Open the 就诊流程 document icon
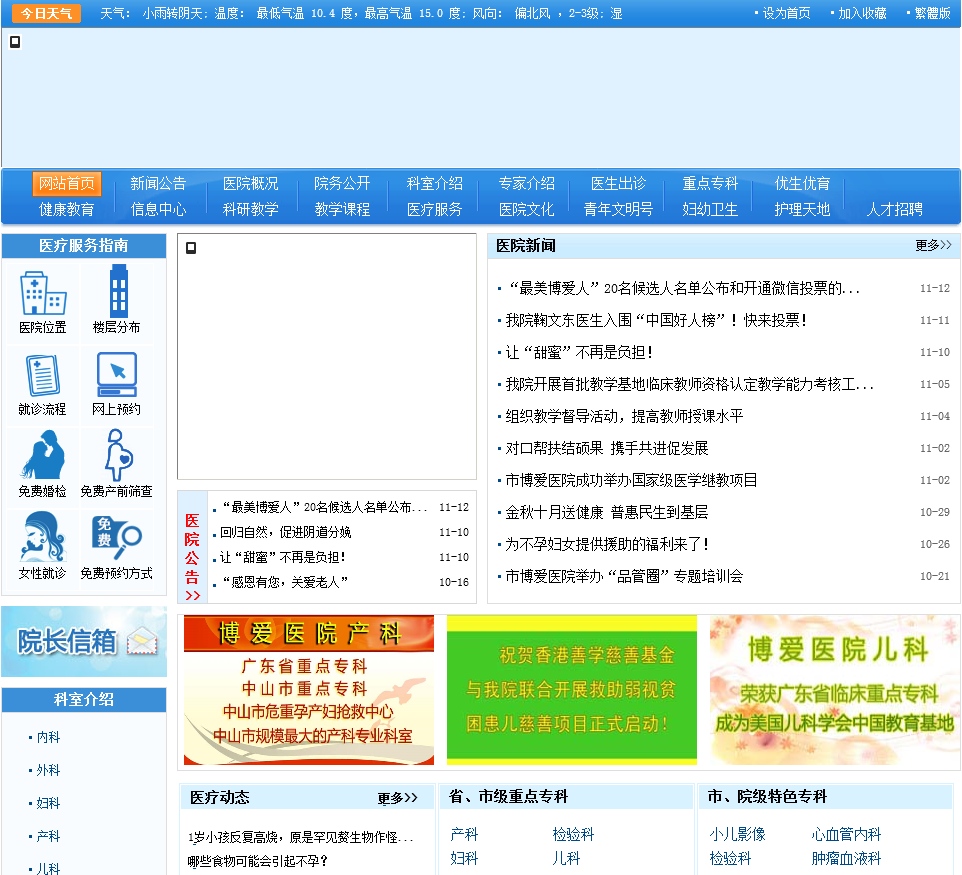 point(42,375)
